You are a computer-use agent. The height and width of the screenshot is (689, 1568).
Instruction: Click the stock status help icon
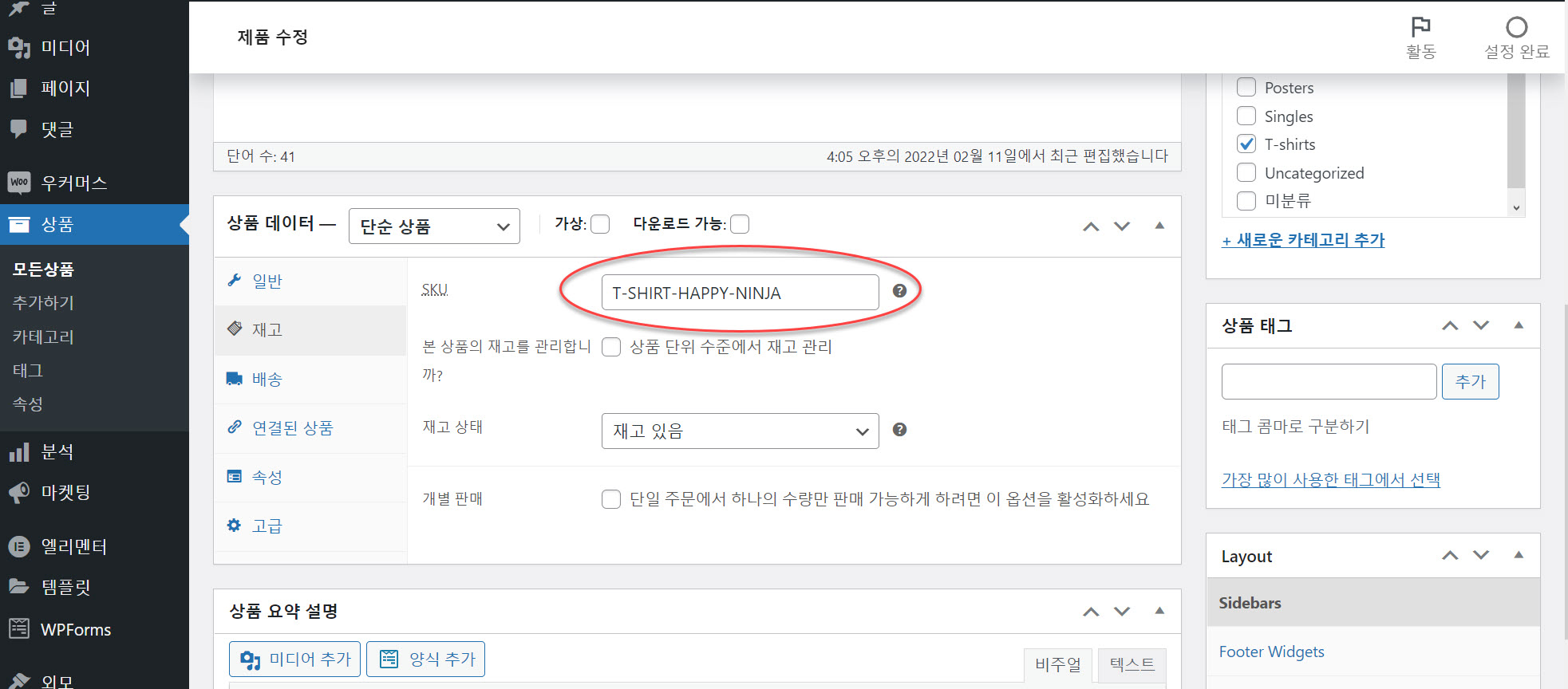tap(899, 430)
